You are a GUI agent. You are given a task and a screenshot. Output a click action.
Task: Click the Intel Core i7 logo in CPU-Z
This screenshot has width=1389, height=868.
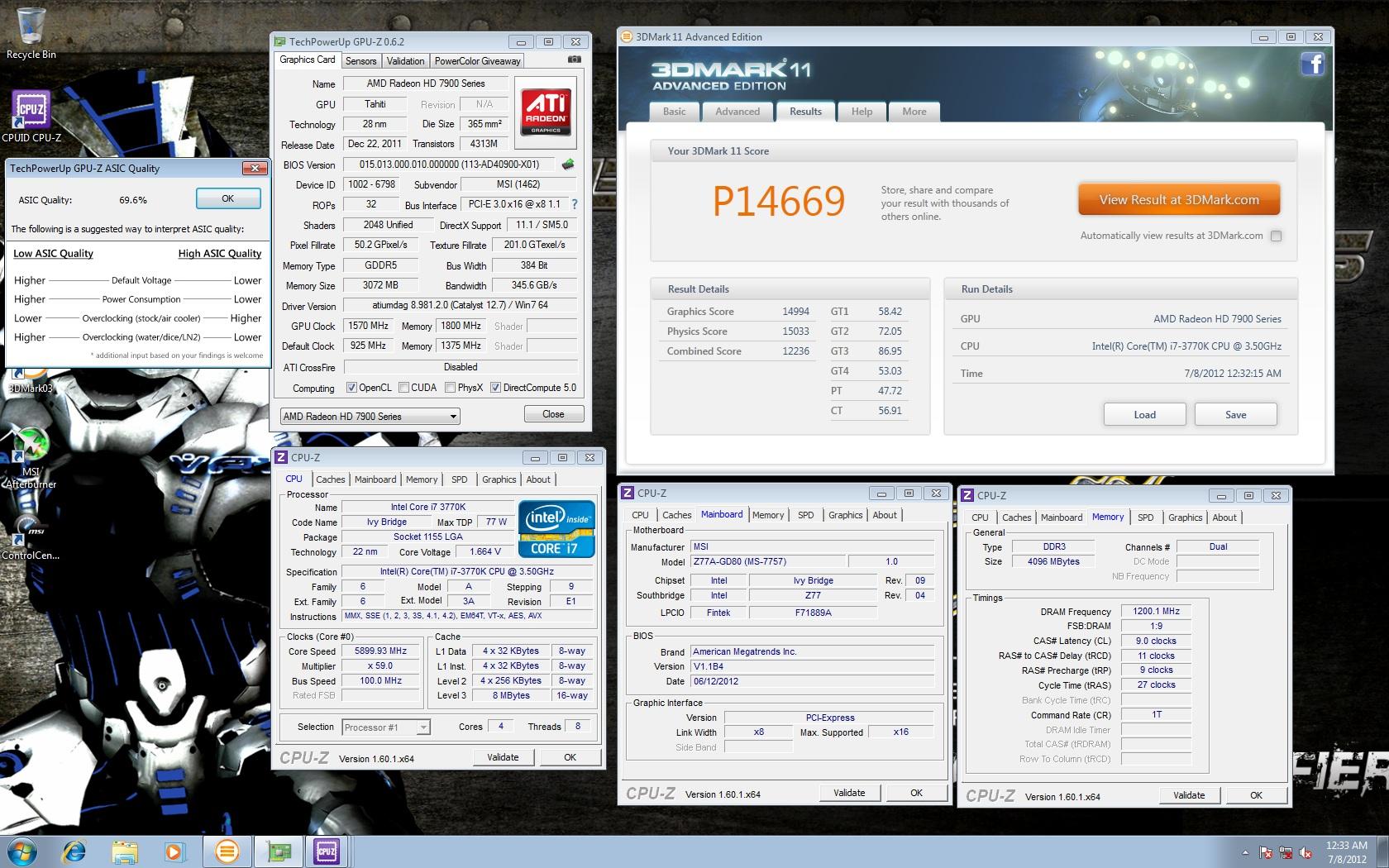(556, 528)
